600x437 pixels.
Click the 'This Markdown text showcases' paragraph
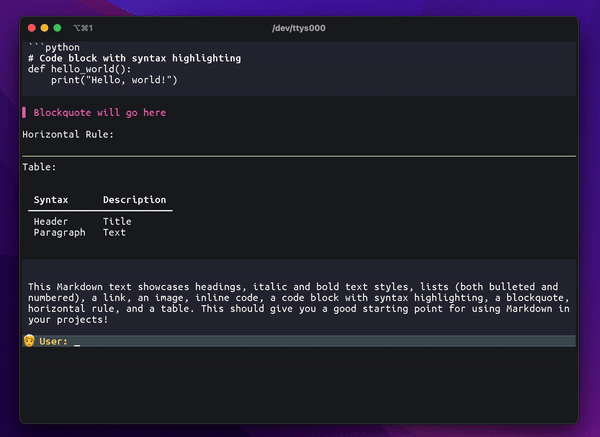[x=299, y=303]
